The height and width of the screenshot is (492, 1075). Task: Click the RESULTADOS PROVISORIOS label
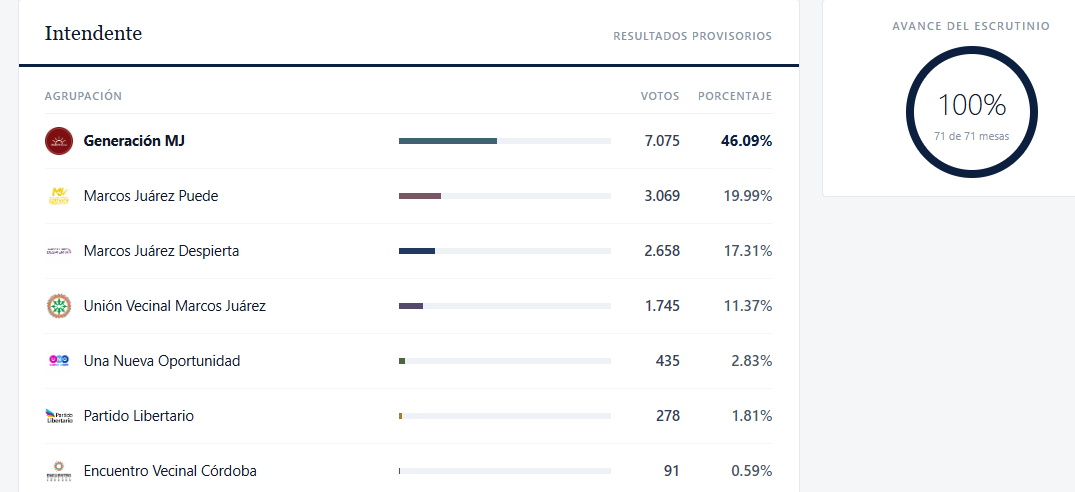tap(692, 36)
